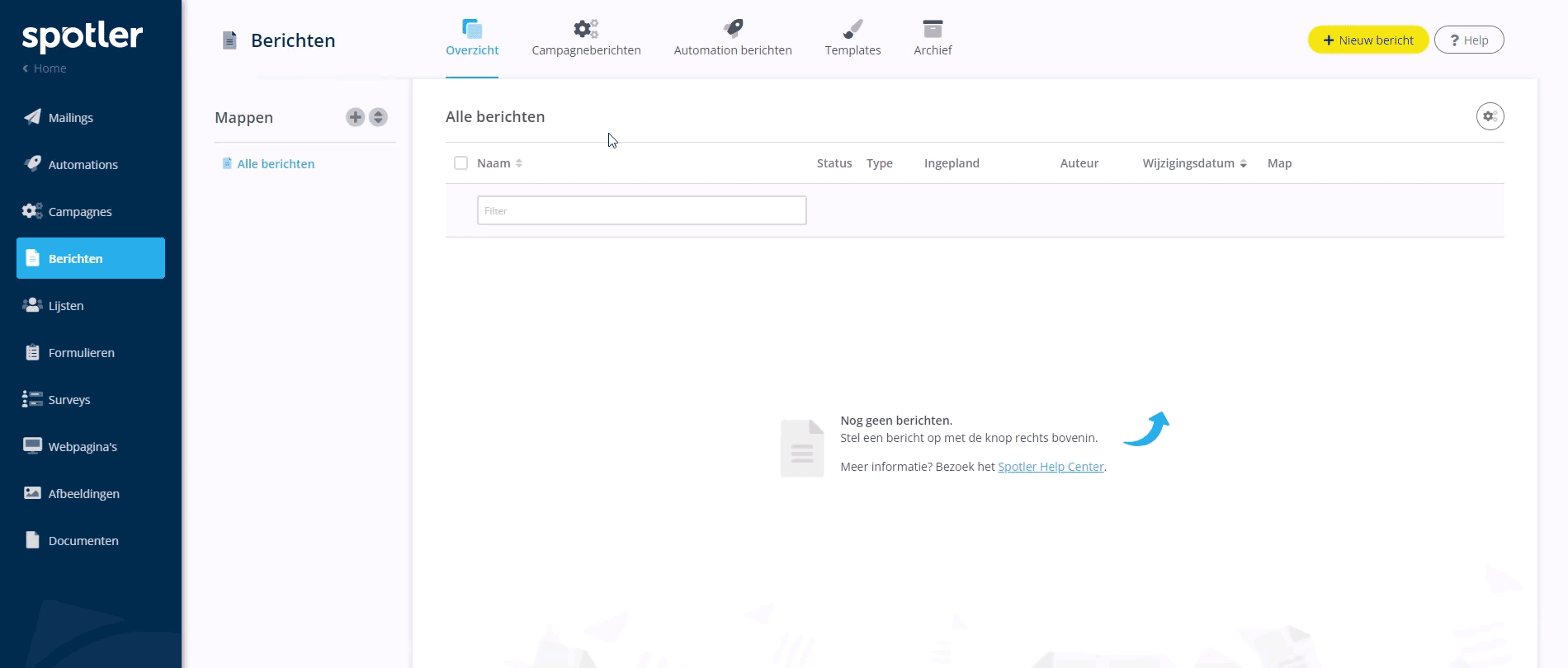Click the Automation berichten rocket icon
Screen dimensions: 1568x668
(733, 29)
